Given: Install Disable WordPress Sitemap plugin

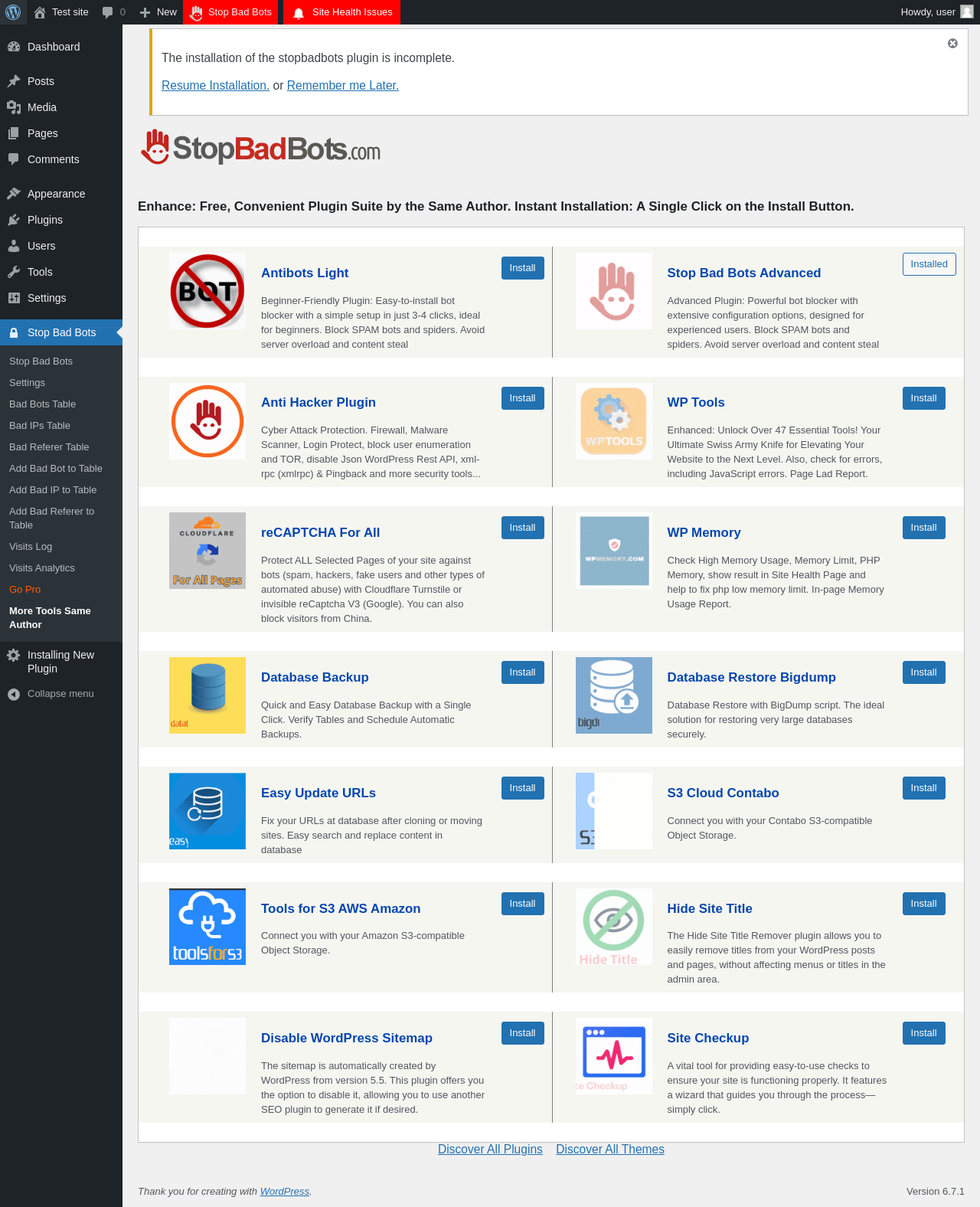Looking at the screenshot, I should pyautogui.click(x=523, y=1033).
